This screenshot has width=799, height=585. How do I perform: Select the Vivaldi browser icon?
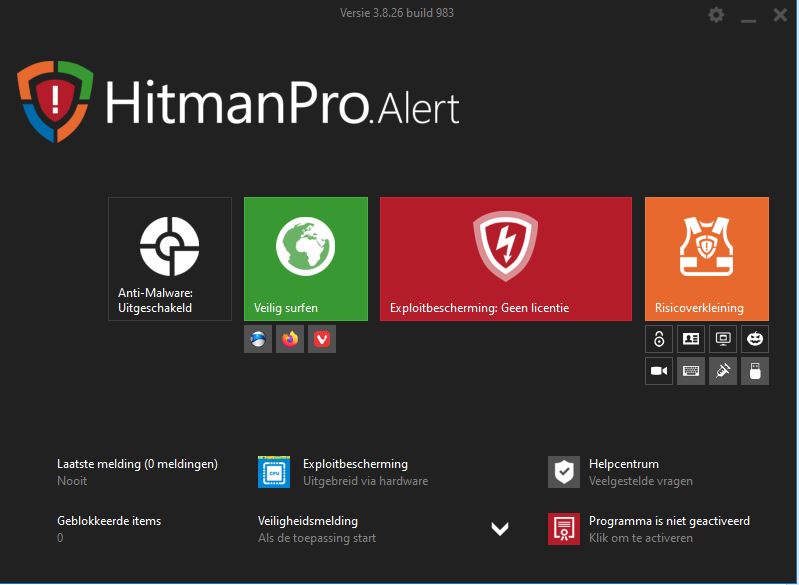click(322, 339)
